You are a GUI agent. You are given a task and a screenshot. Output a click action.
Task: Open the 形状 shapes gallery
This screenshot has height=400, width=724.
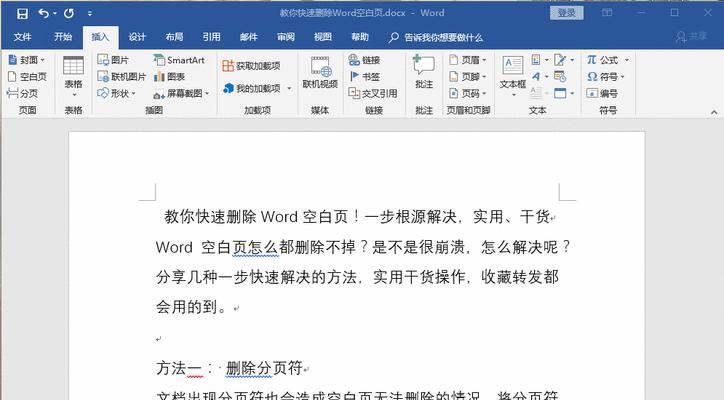pyautogui.click(x=116, y=93)
